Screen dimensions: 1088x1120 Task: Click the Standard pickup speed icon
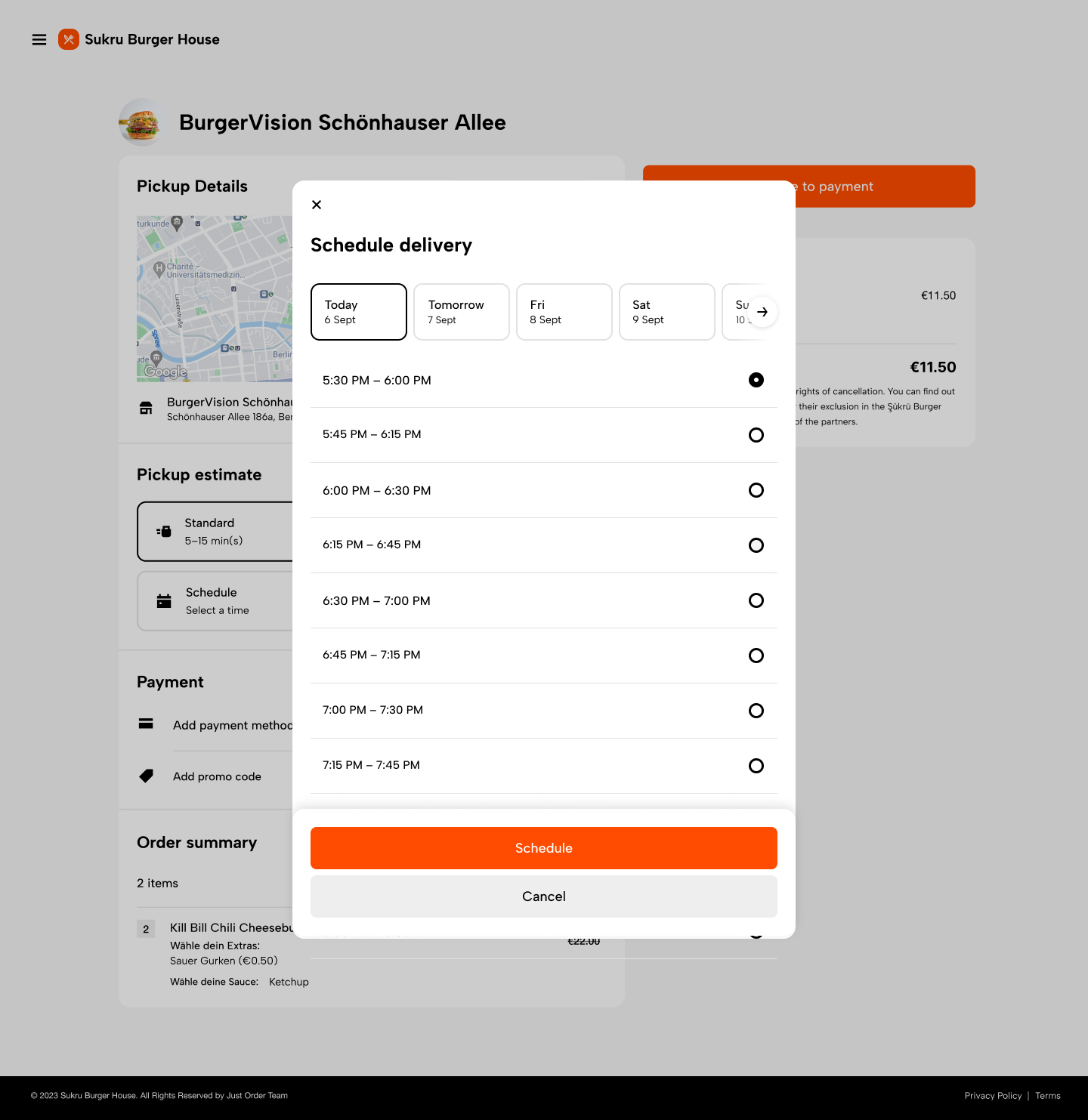coord(164,532)
